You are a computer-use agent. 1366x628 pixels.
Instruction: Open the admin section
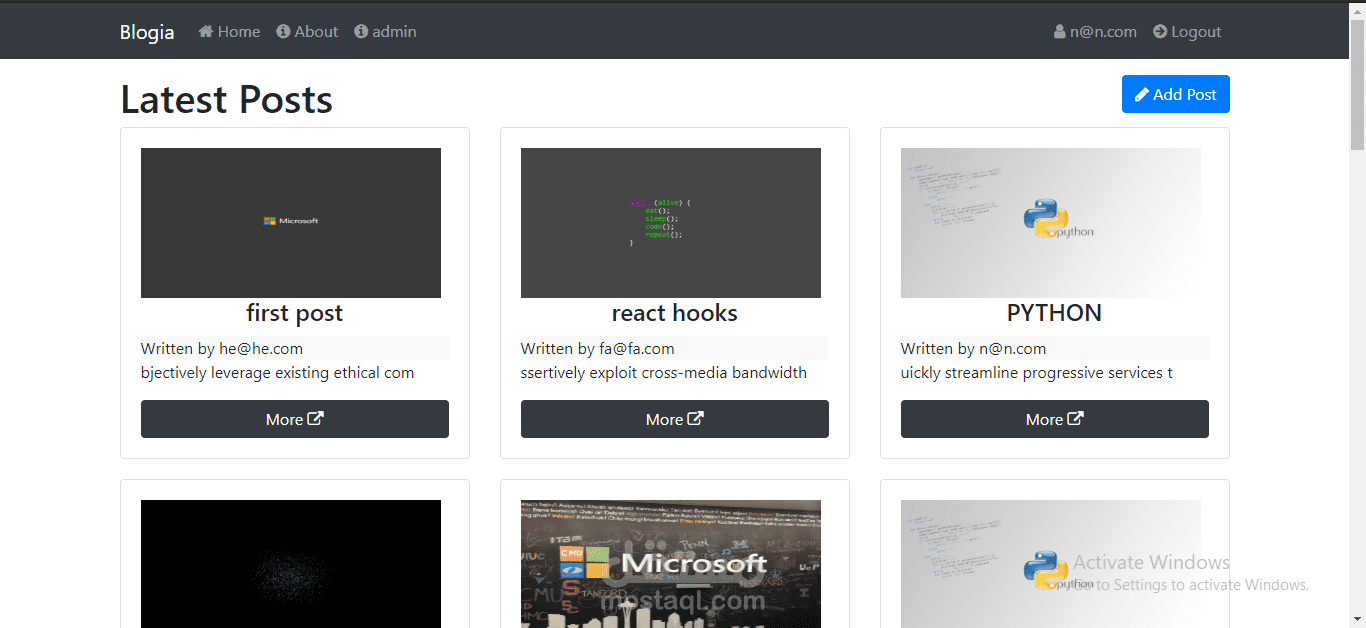coord(385,31)
